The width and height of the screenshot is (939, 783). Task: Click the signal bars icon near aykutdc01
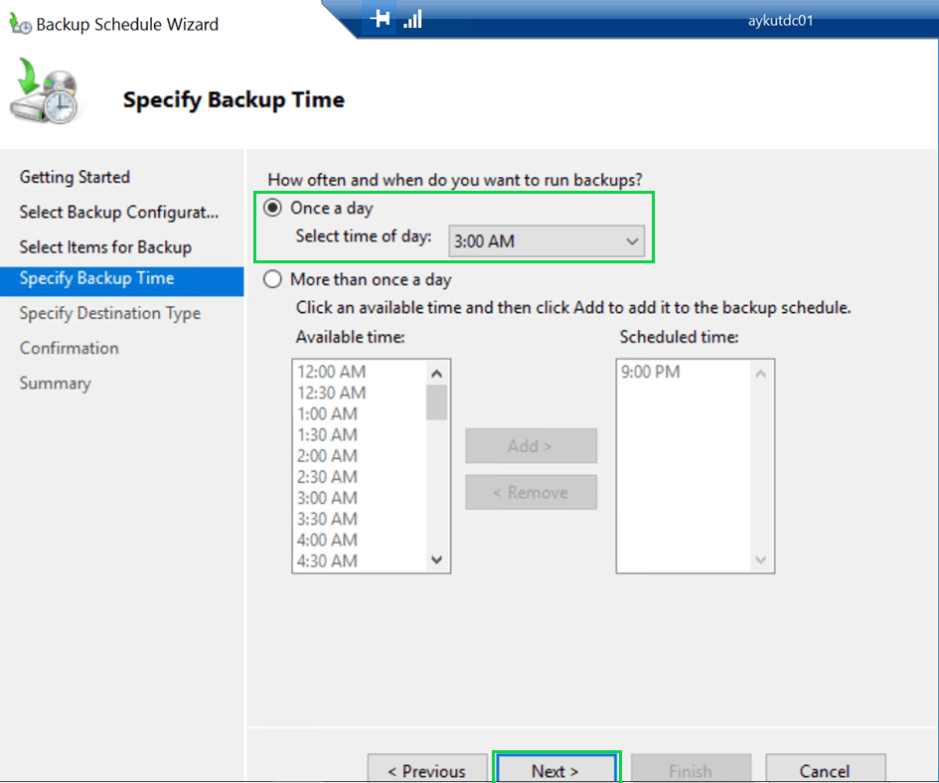[412, 17]
